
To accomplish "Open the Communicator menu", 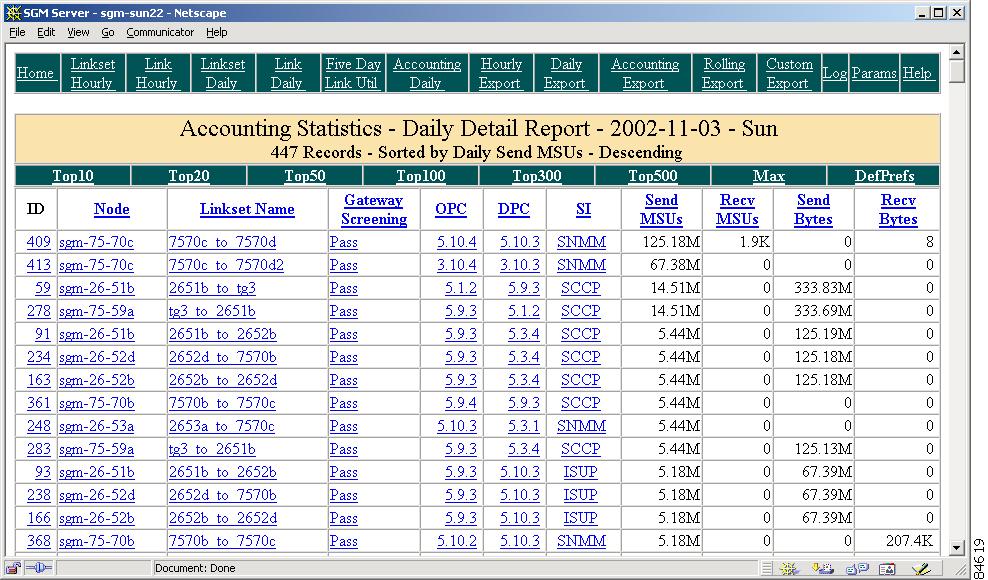I will [160, 32].
